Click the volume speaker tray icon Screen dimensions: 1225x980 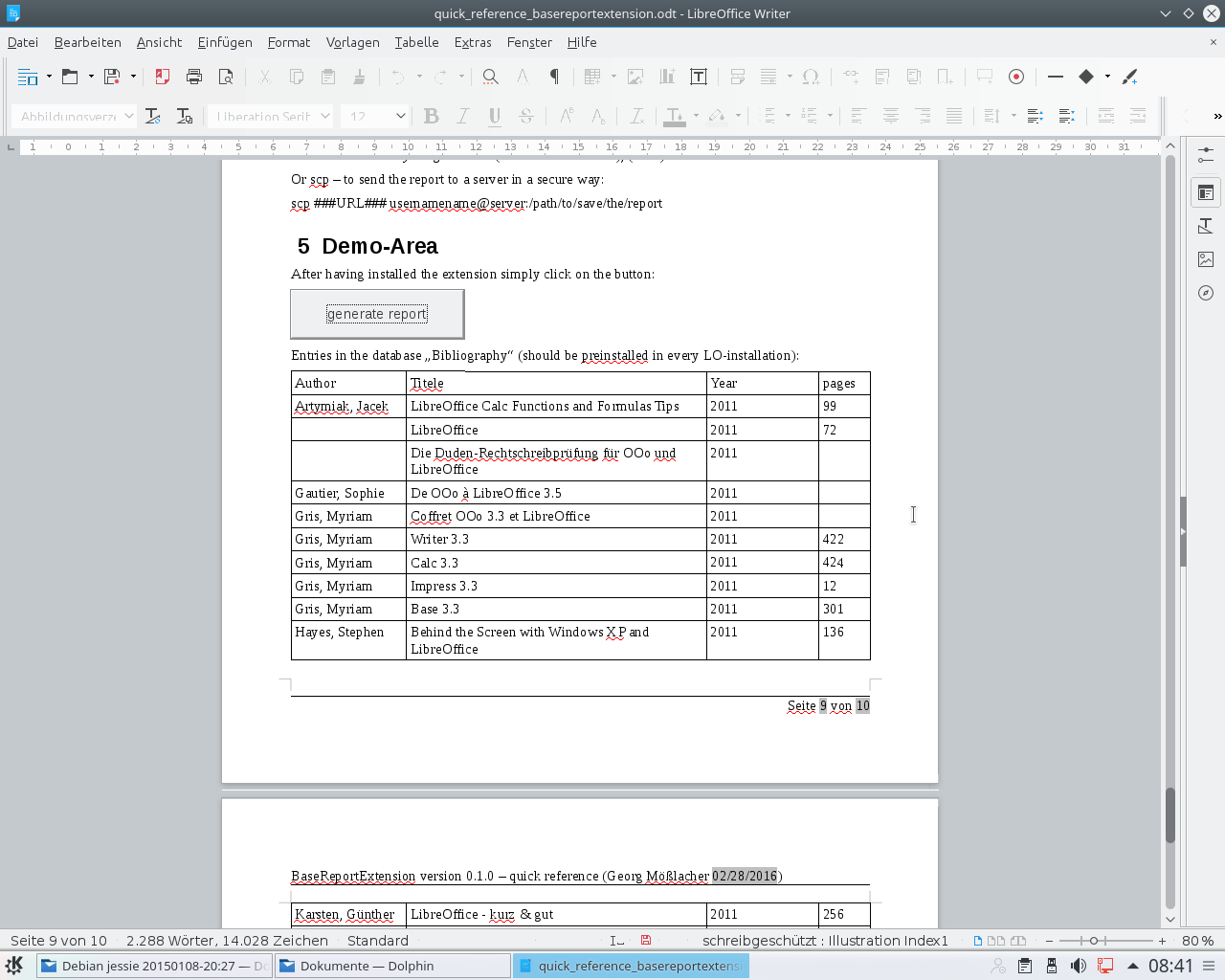[x=1078, y=966]
